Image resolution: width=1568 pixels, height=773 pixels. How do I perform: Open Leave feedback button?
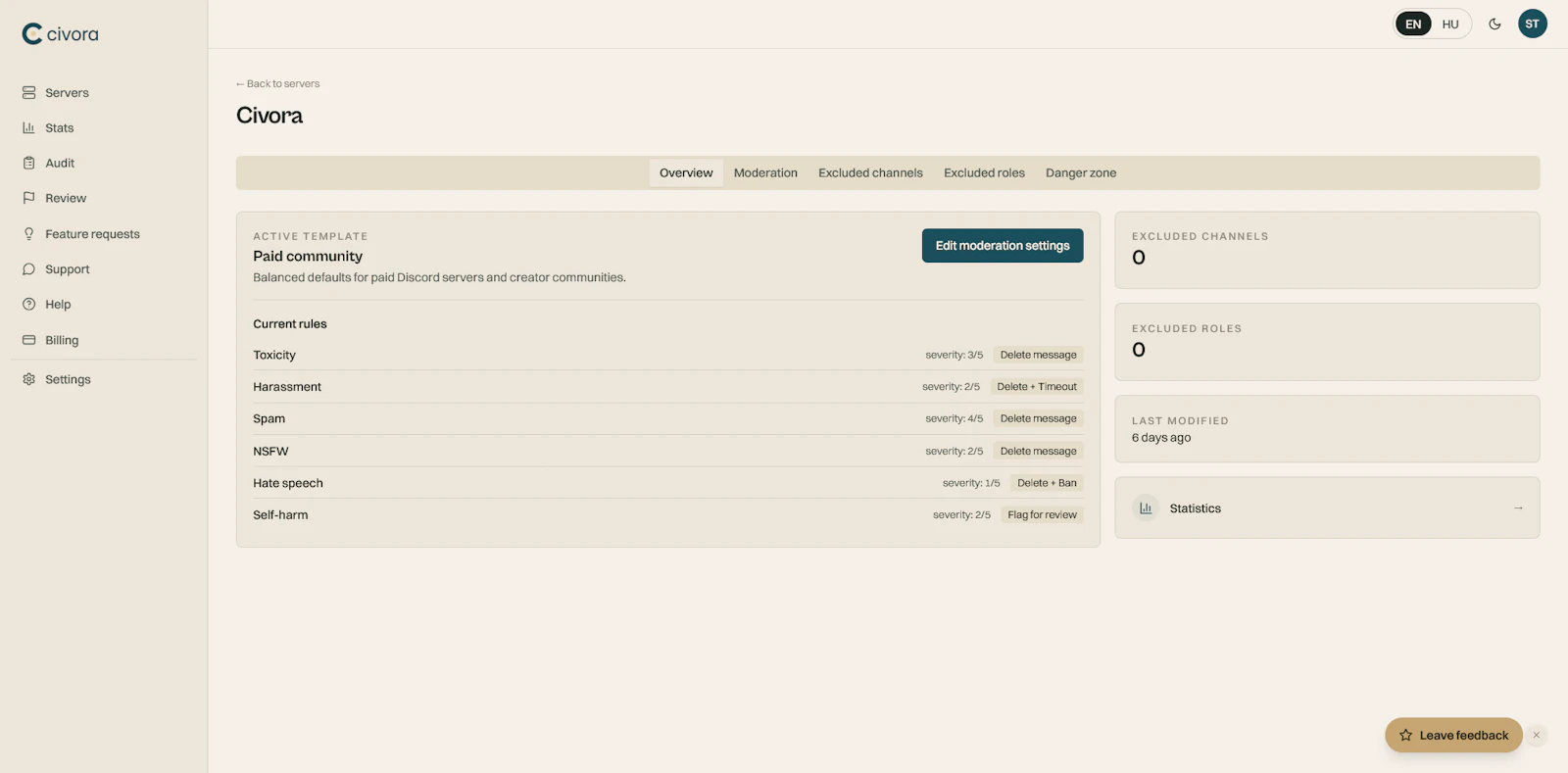tap(1453, 736)
